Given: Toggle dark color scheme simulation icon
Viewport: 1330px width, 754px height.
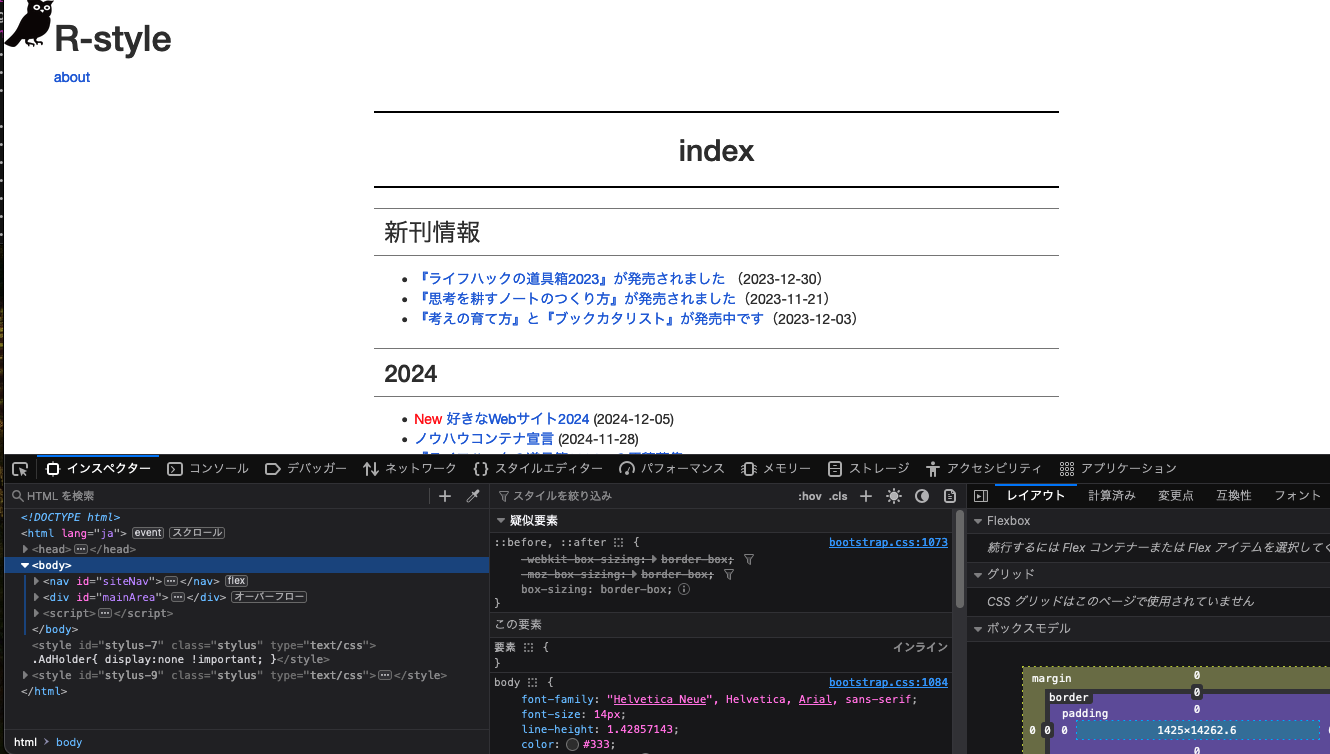Looking at the screenshot, I should [x=922, y=496].
